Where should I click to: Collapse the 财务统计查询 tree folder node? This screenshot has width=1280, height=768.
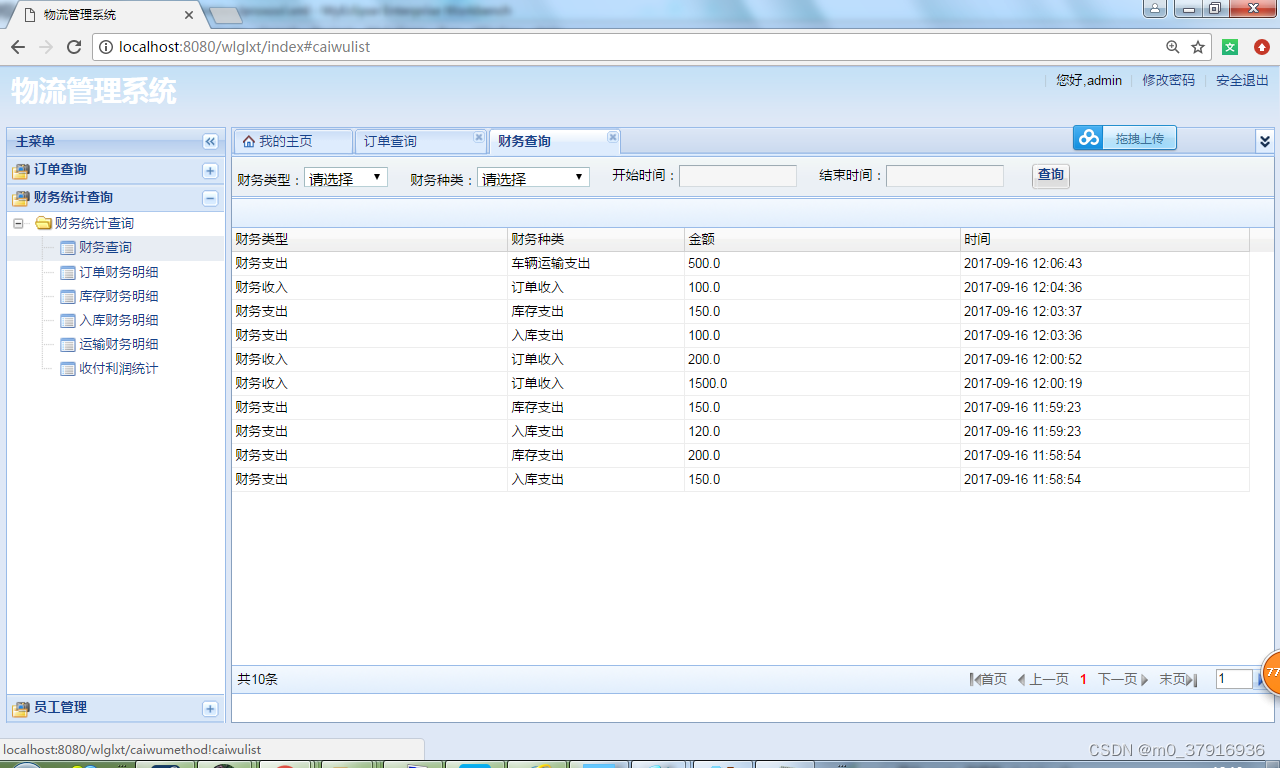[19, 224]
